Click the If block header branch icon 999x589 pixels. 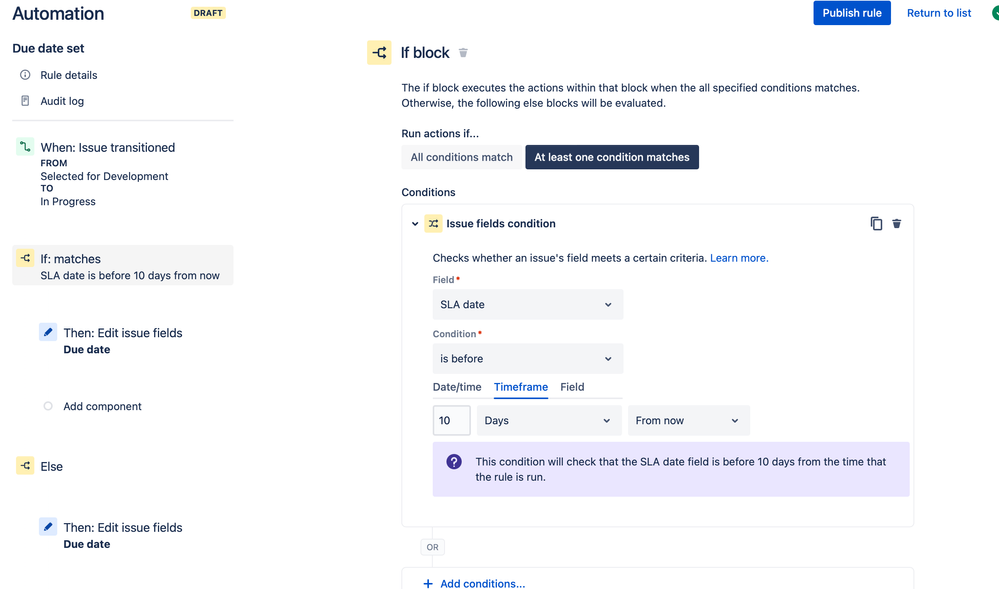pos(379,52)
